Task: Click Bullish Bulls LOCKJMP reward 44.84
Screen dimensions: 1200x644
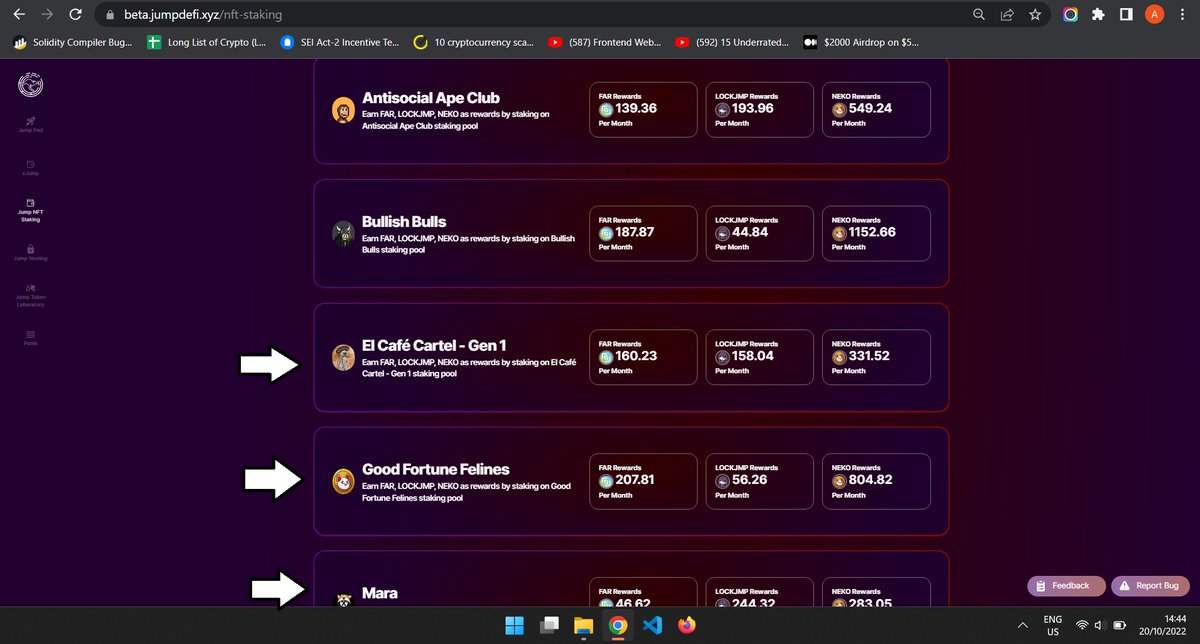Action: point(760,234)
